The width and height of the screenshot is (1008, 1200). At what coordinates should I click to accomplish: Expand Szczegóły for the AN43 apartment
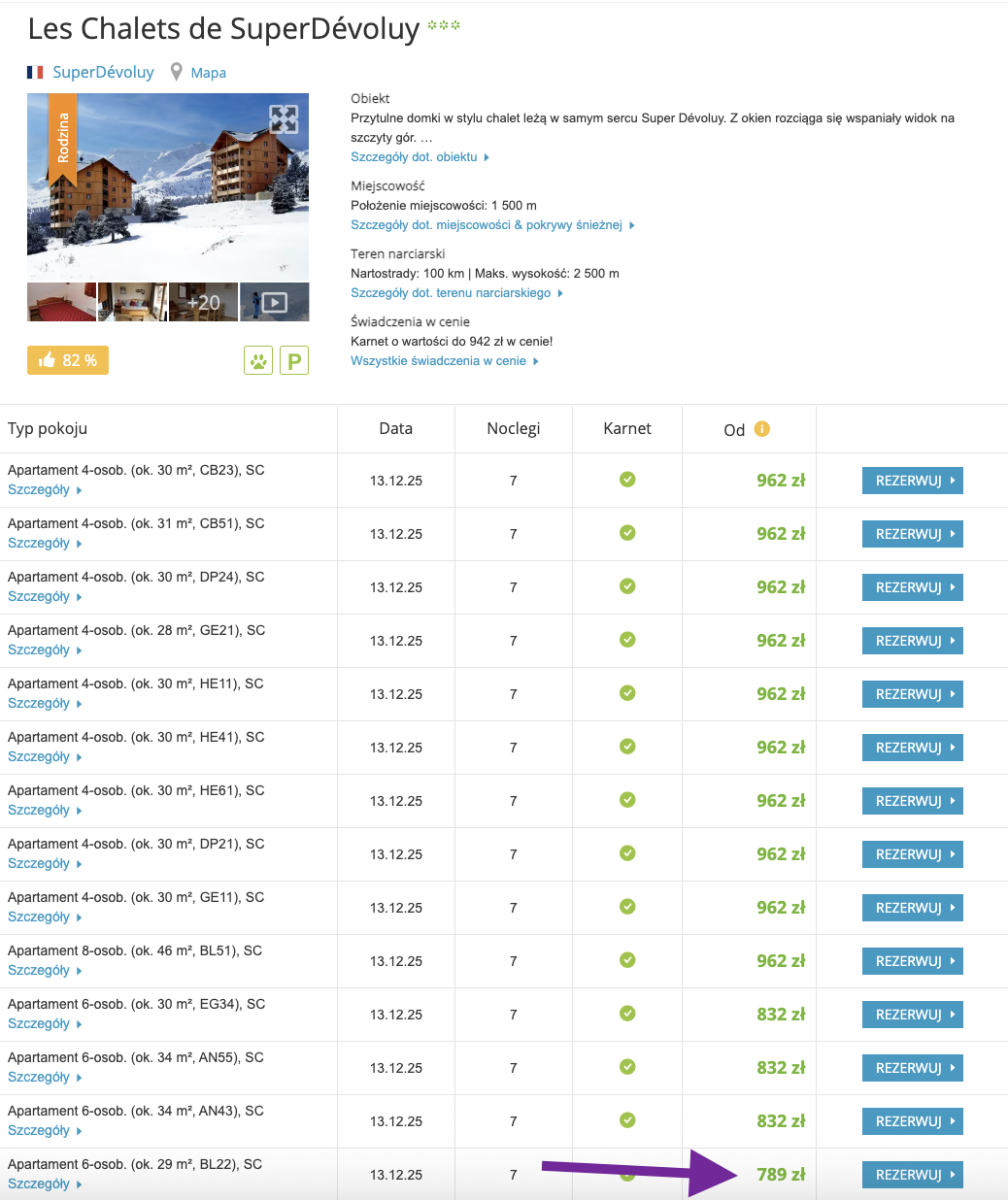[x=45, y=1131]
